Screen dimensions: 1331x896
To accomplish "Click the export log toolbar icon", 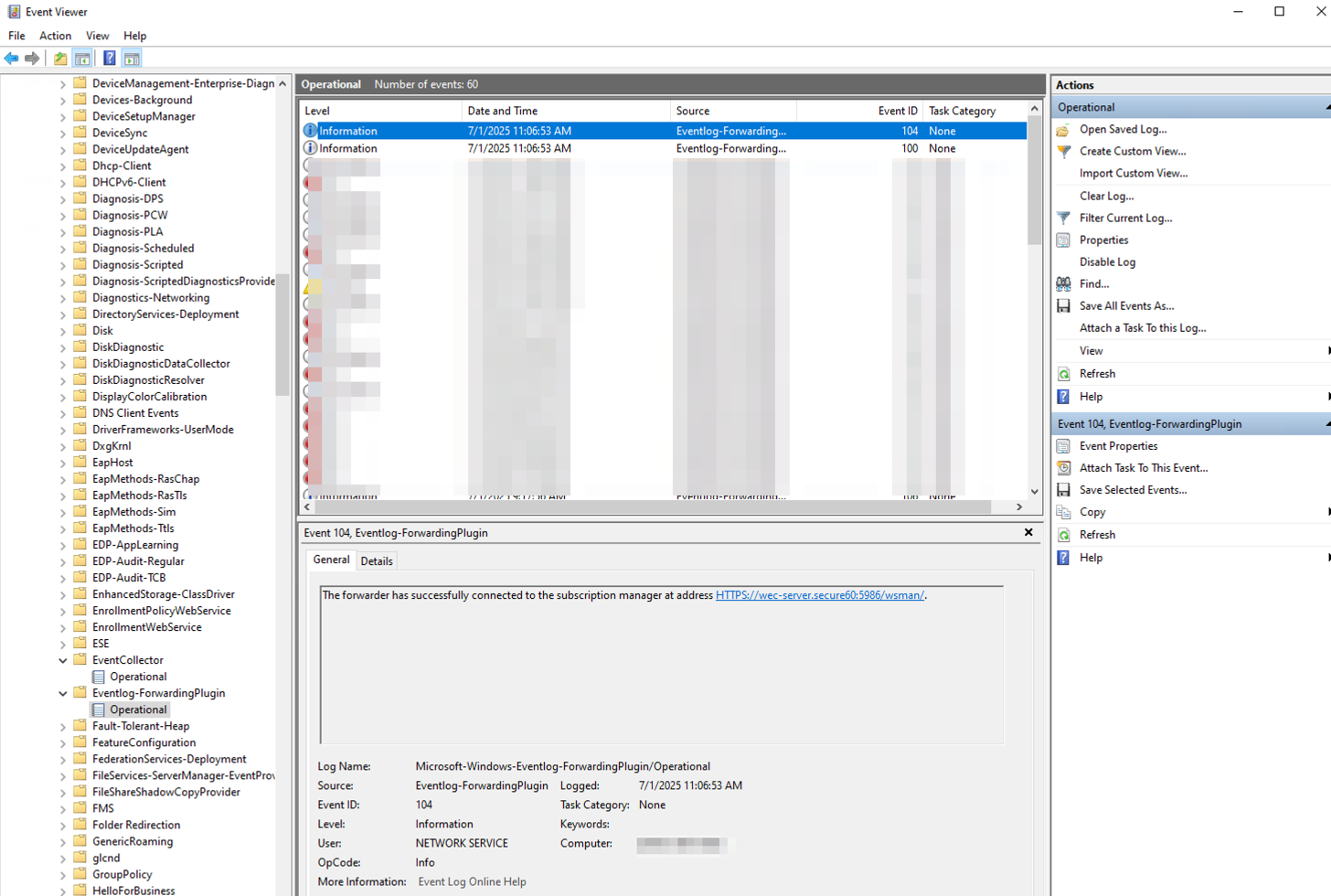I will click(59, 58).
